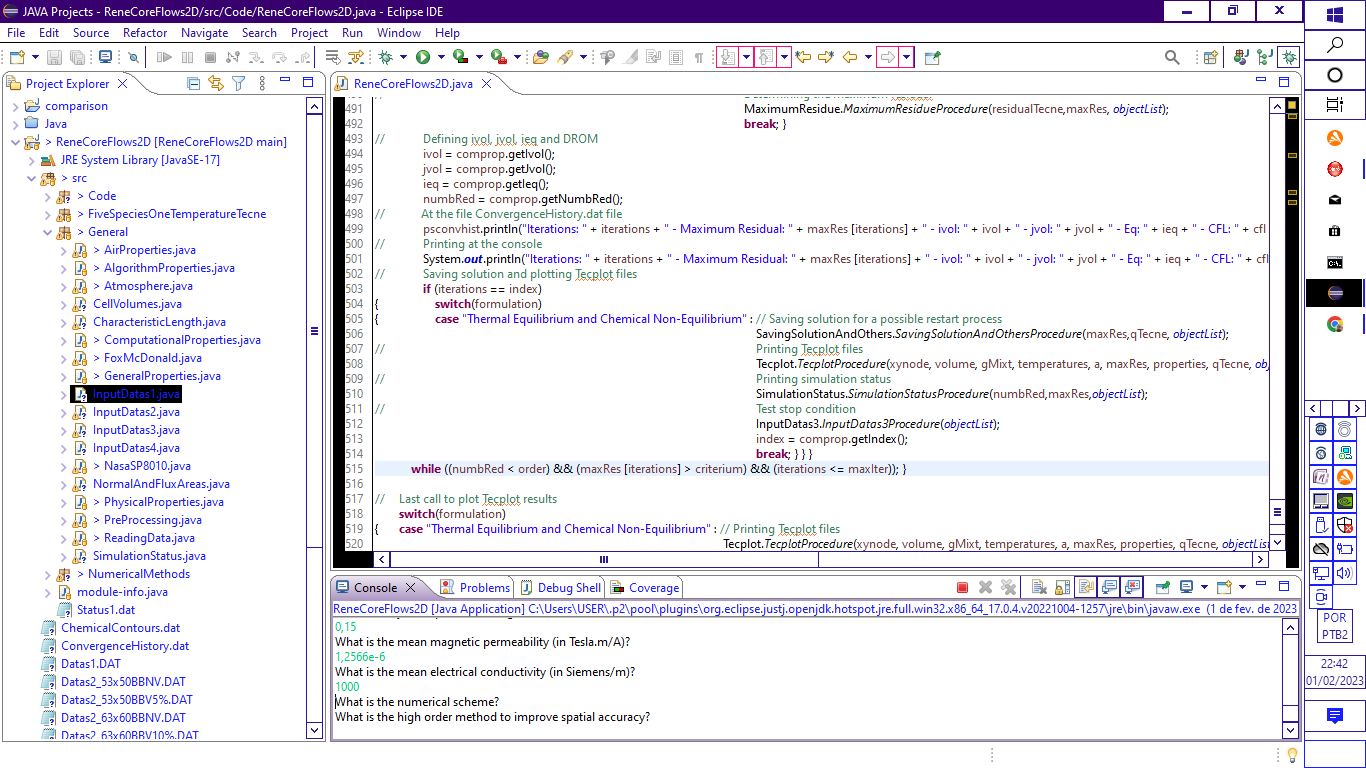Click the Project Explorer vertical scrollbar thumb

point(314,331)
